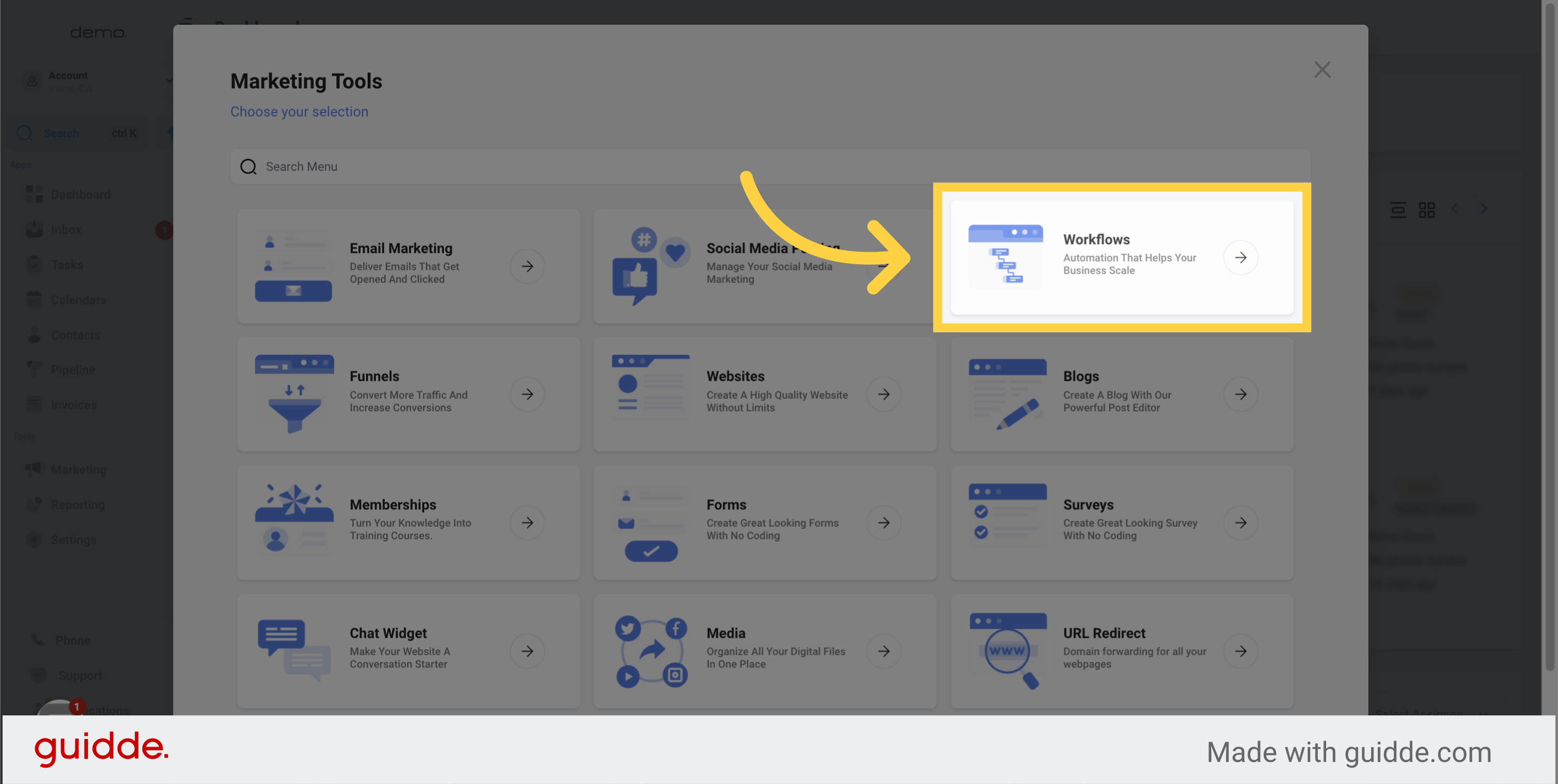The height and width of the screenshot is (784, 1558).
Task: Open the Invoices icon
Action: [35, 404]
